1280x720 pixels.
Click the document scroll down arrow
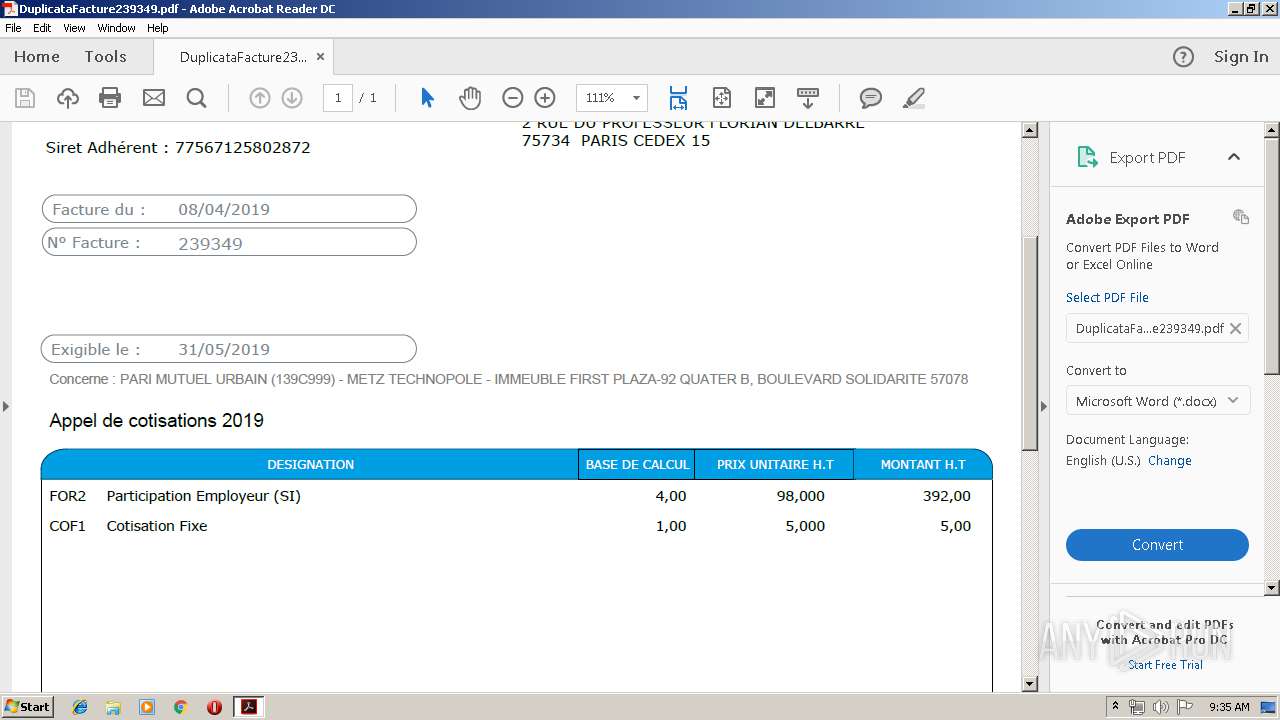click(x=1030, y=684)
